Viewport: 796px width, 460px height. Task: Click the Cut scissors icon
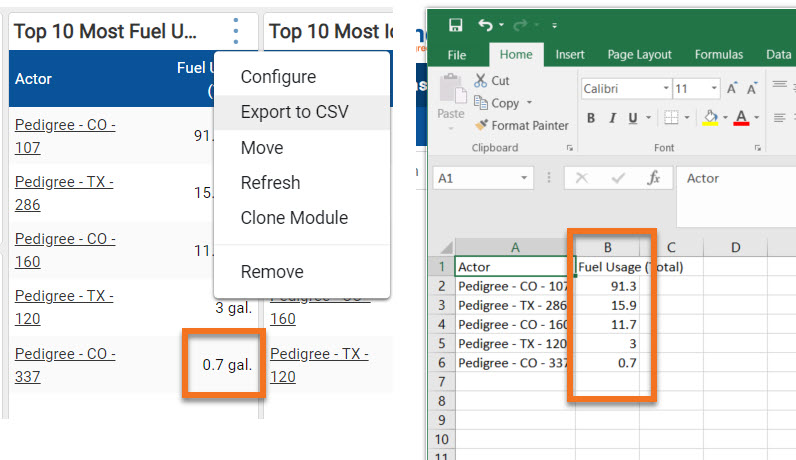tap(480, 80)
